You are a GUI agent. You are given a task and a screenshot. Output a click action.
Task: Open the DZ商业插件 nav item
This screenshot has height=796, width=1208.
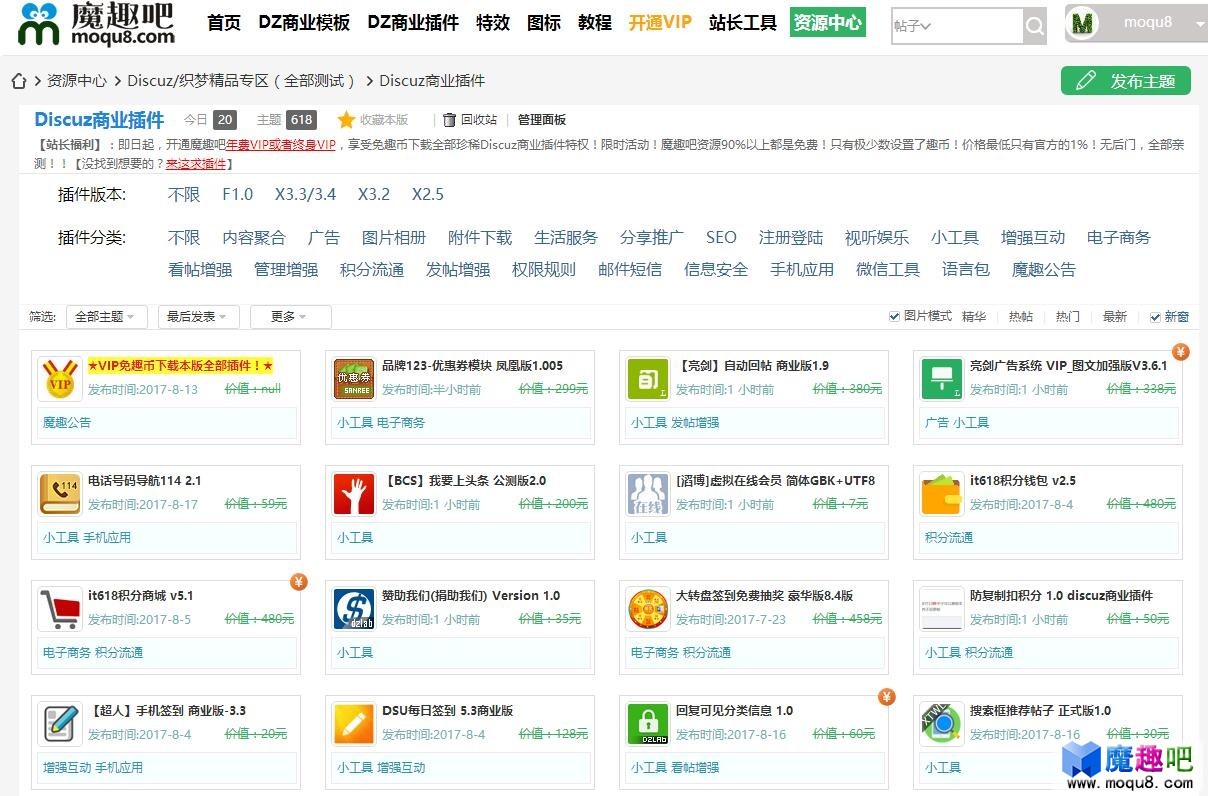click(413, 22)
